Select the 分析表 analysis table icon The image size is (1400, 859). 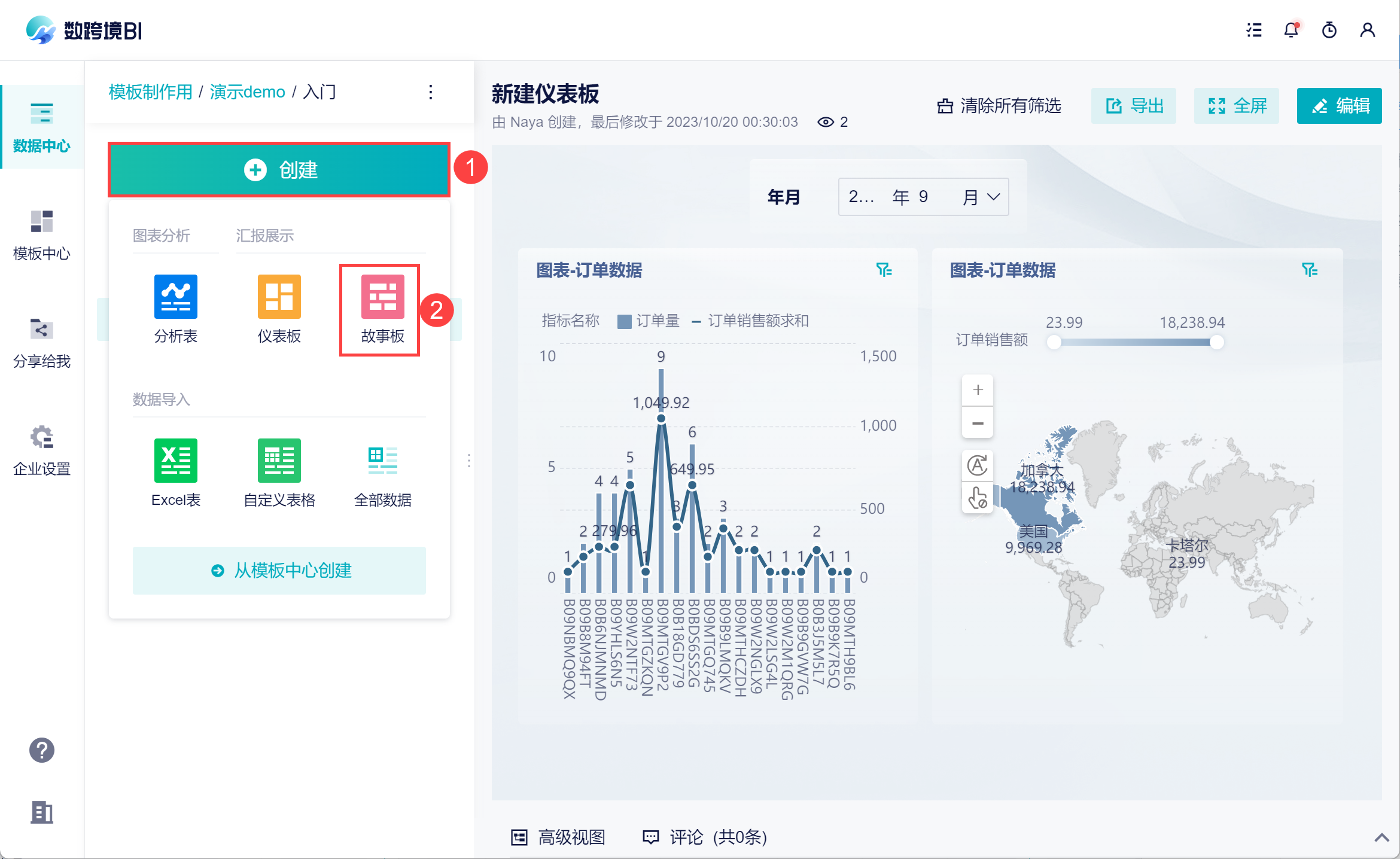(175, 297)
